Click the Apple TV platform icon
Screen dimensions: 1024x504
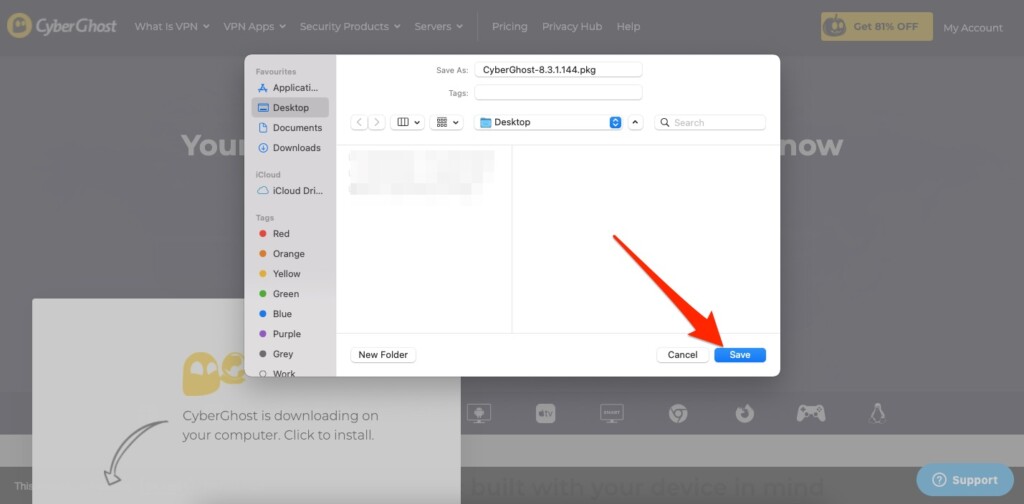[545, 413]
